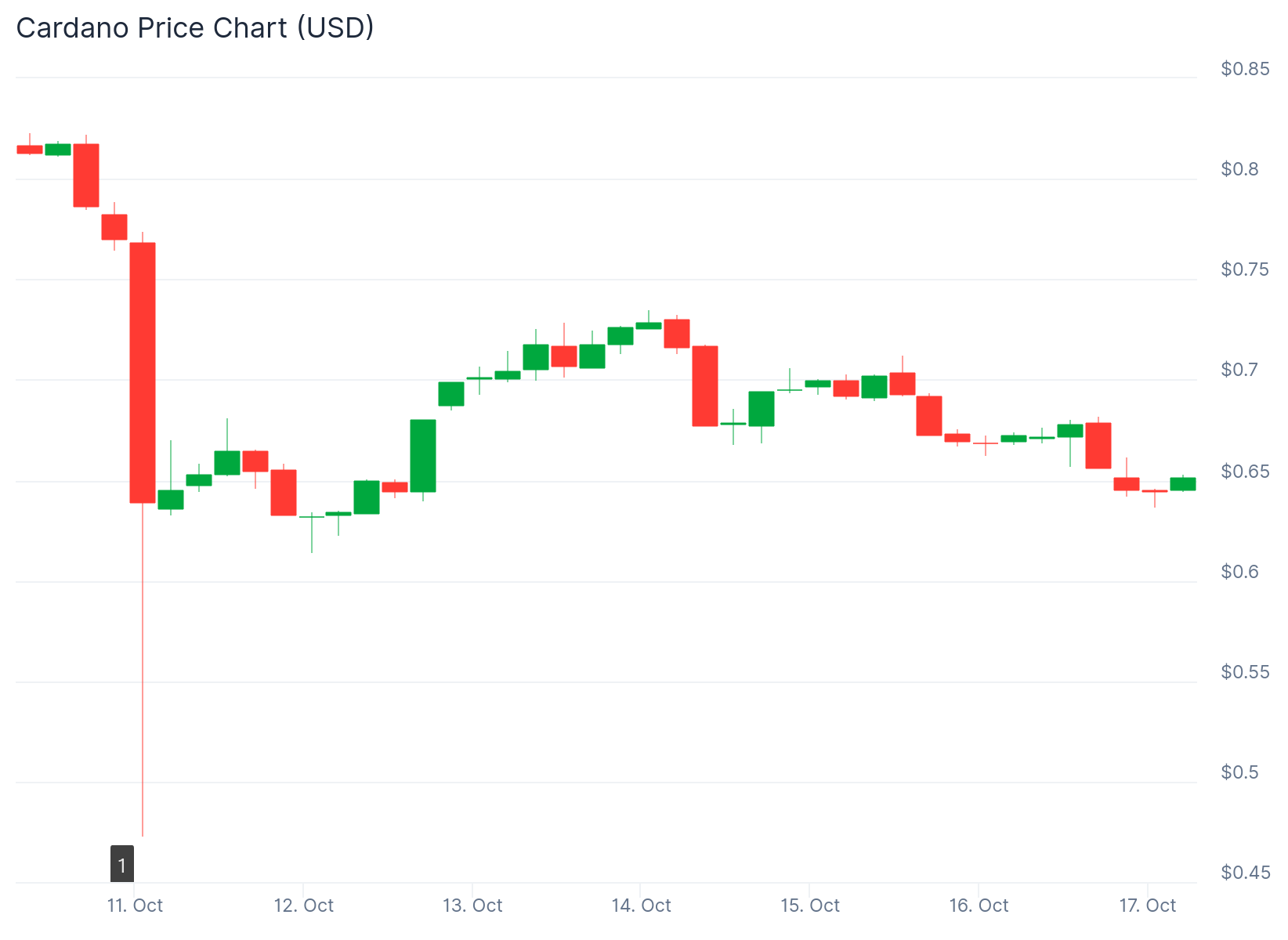Select the "16. Oct" date axis label
This screenshot has width=1288, height=940.
click(979, 906)
